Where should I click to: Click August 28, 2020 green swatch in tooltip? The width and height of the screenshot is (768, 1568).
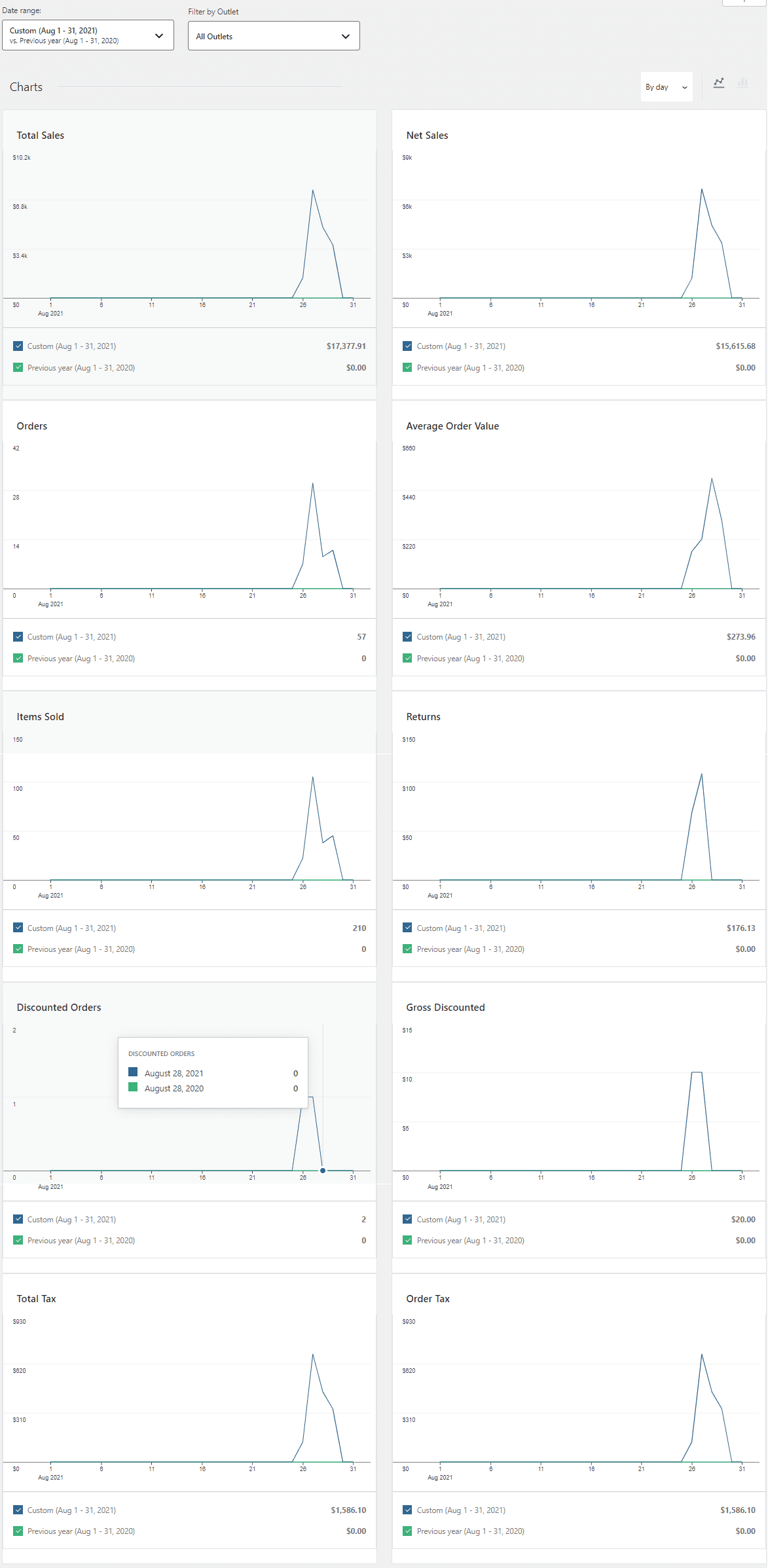pyautogui.click(x=133, y=1087)
